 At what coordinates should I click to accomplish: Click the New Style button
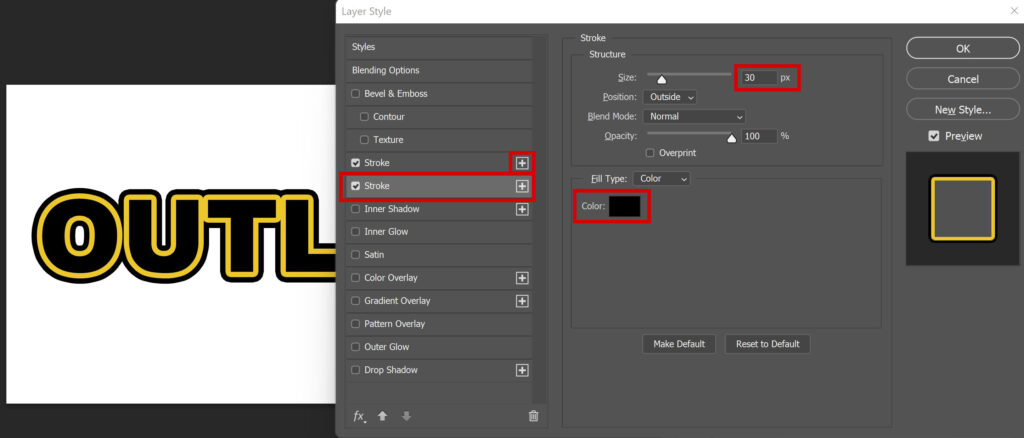(x=963, y=110)
